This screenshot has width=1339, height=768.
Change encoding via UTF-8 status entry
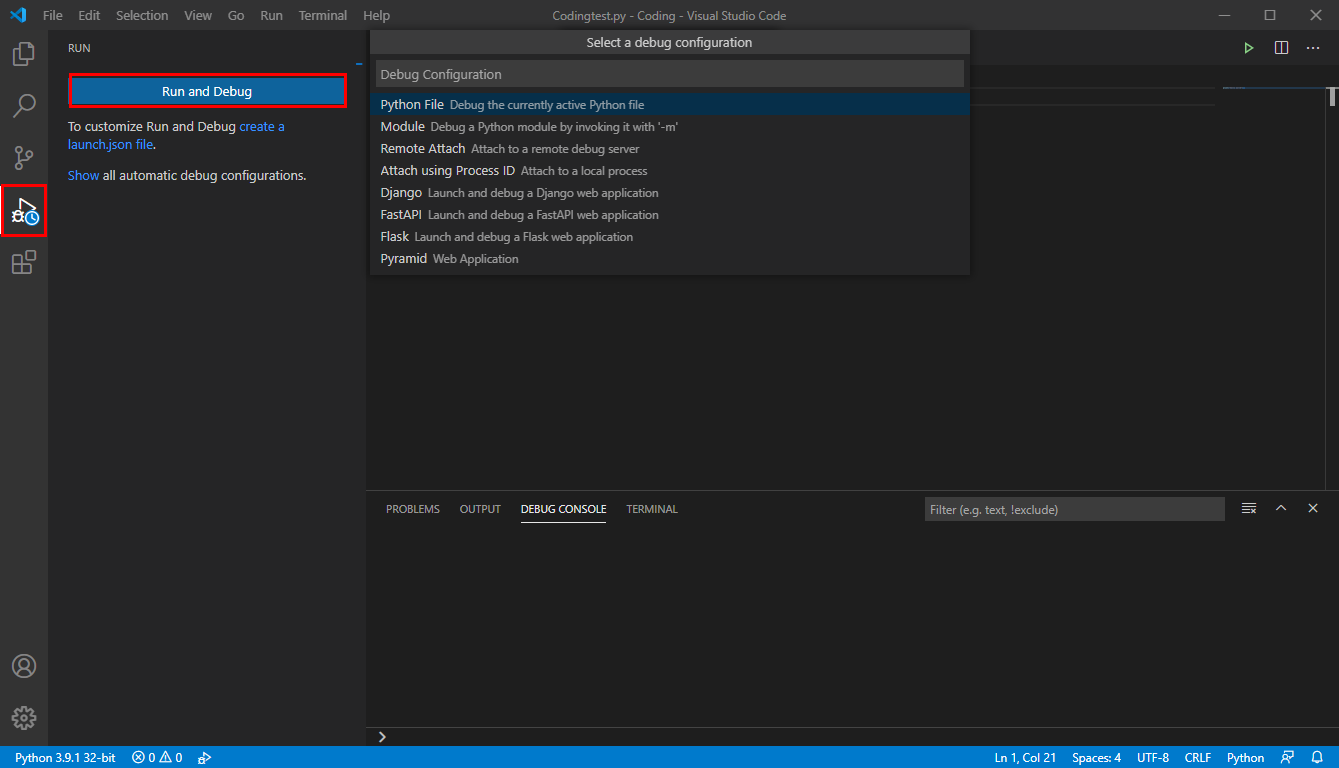click(1153, 758)
